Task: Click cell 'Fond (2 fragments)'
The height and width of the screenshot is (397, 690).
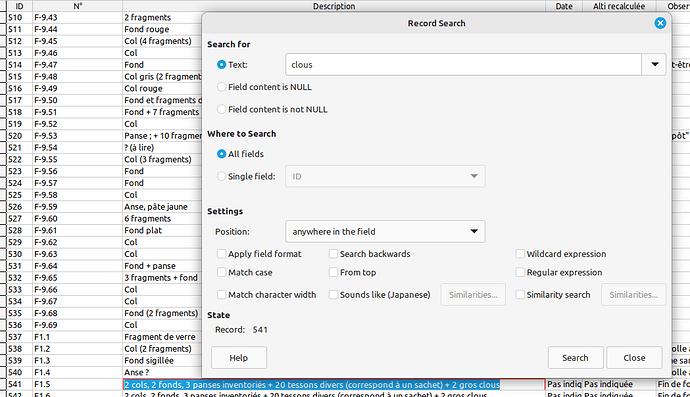Action: 162,313
